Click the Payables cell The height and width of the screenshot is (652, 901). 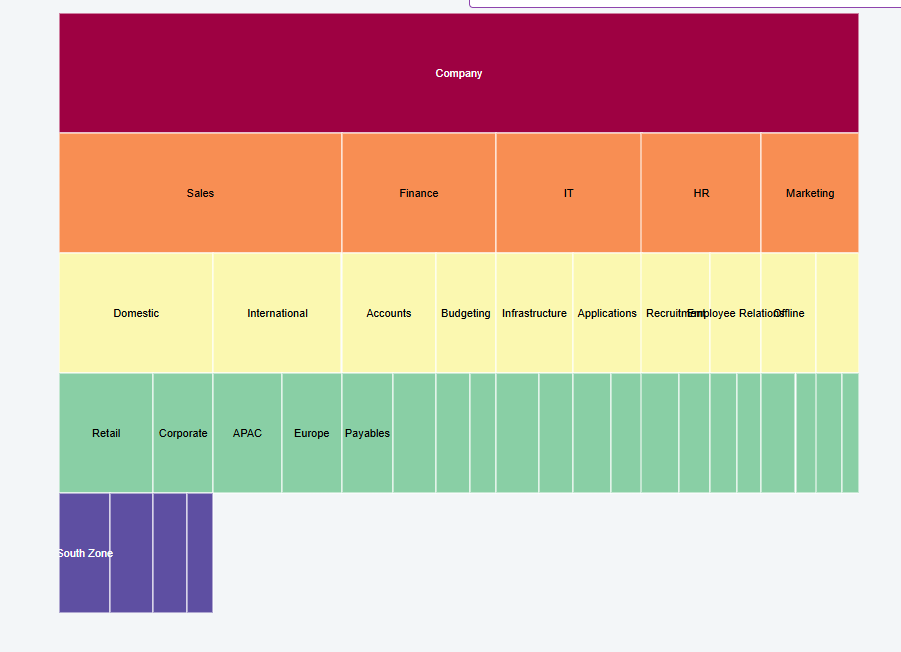[368, 433]
